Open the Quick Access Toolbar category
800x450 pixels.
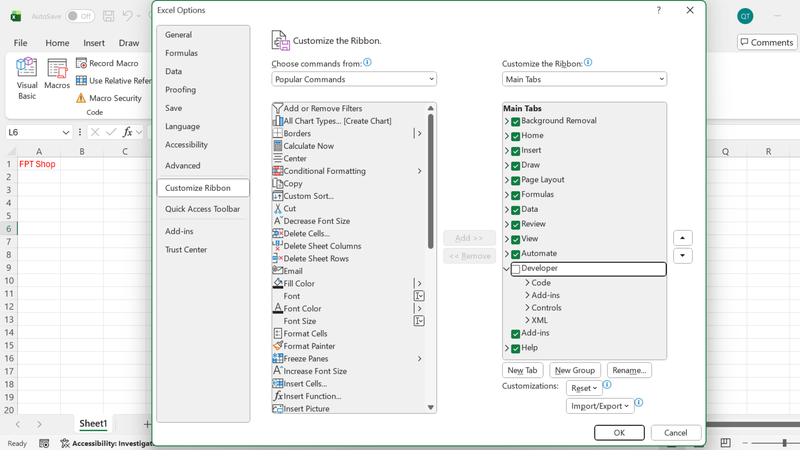(202, 209)
